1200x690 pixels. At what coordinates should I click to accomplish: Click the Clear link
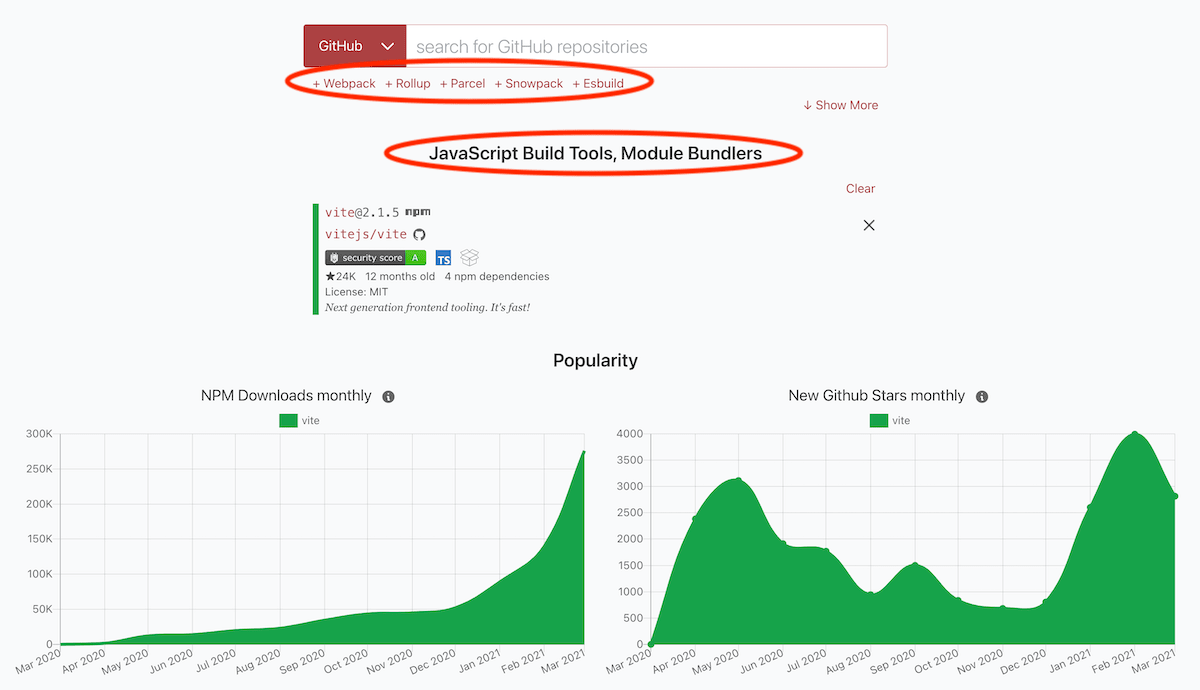click(x=860, y=188)
